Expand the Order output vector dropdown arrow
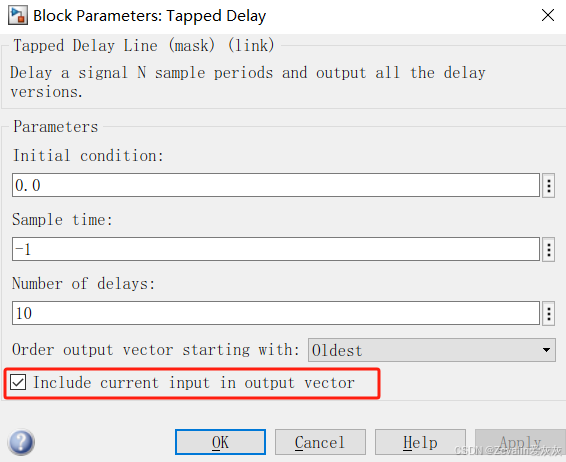566x462 pixels. [546, 350]
